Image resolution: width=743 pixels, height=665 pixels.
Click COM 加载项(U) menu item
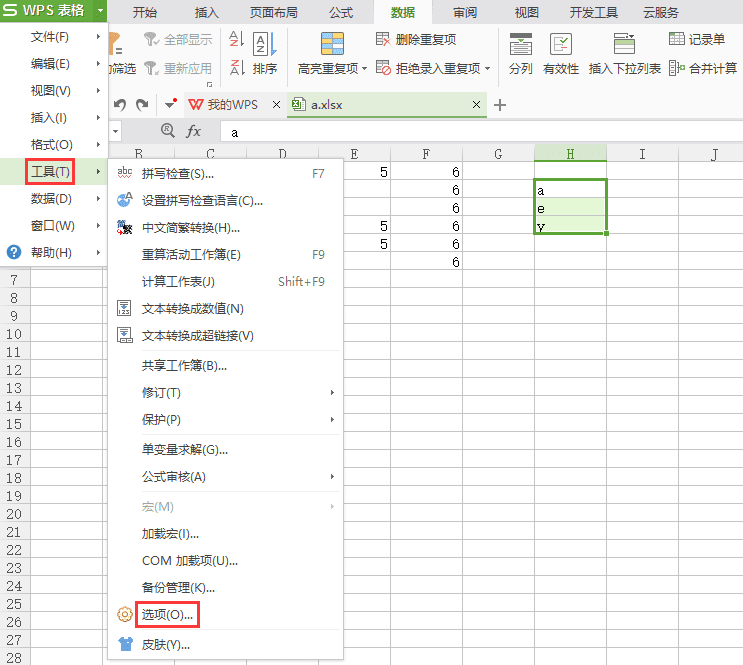[225, 561]
